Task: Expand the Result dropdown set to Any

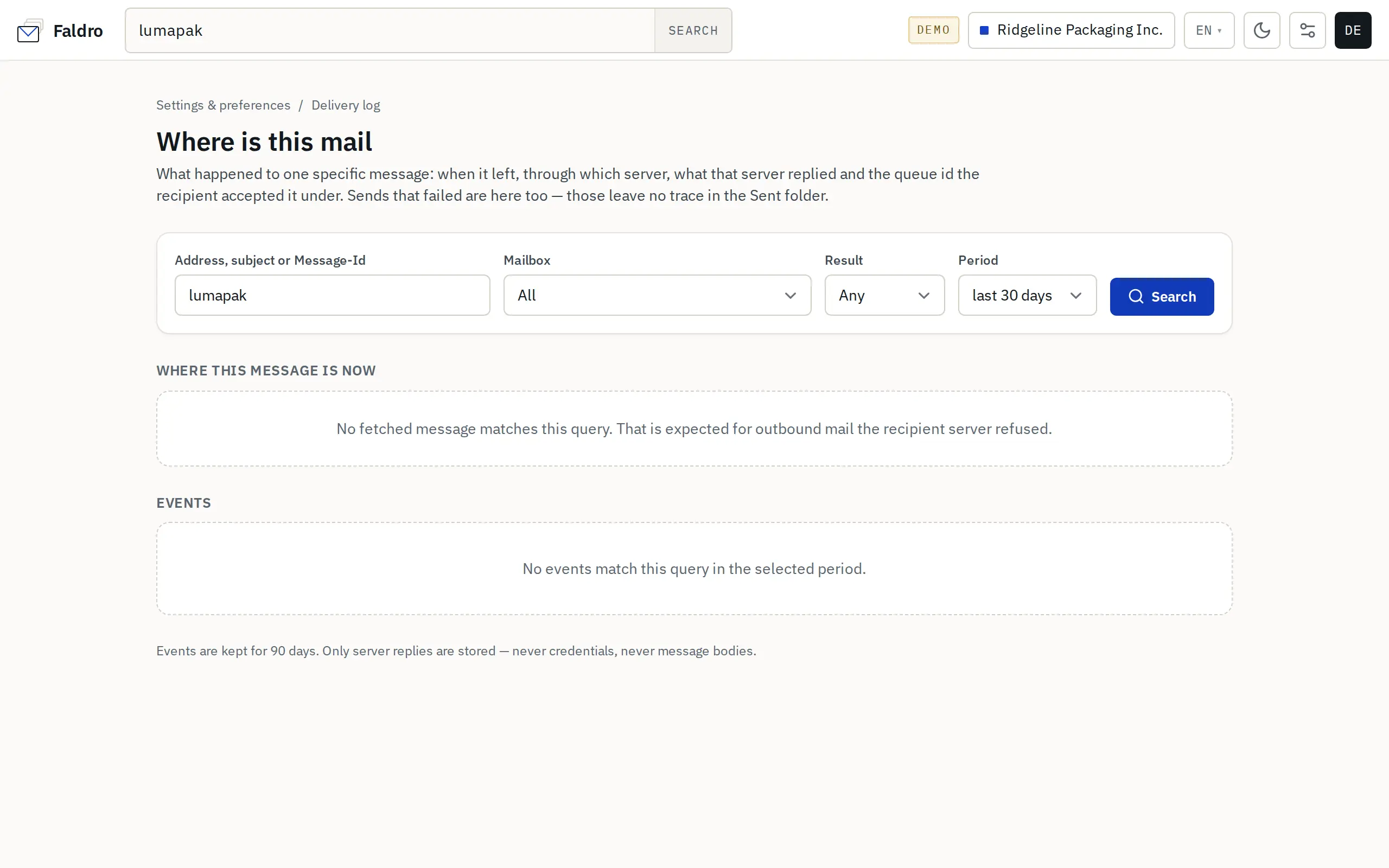Action: [884, 295]
